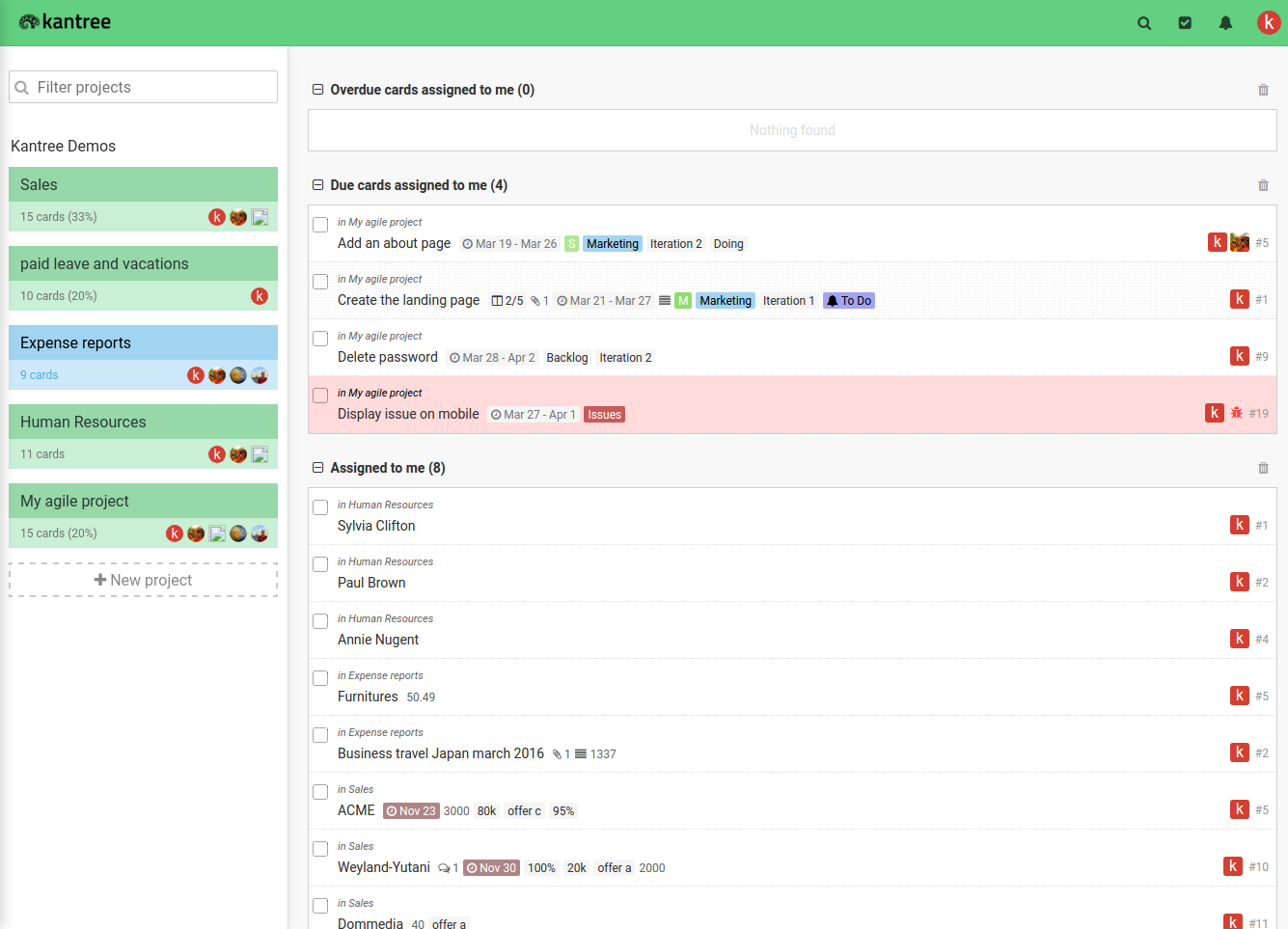This screenshot has height=929, width=1288.
Task: Click the k avatar on Sales project tile
Action: click(x=217, y=217)
